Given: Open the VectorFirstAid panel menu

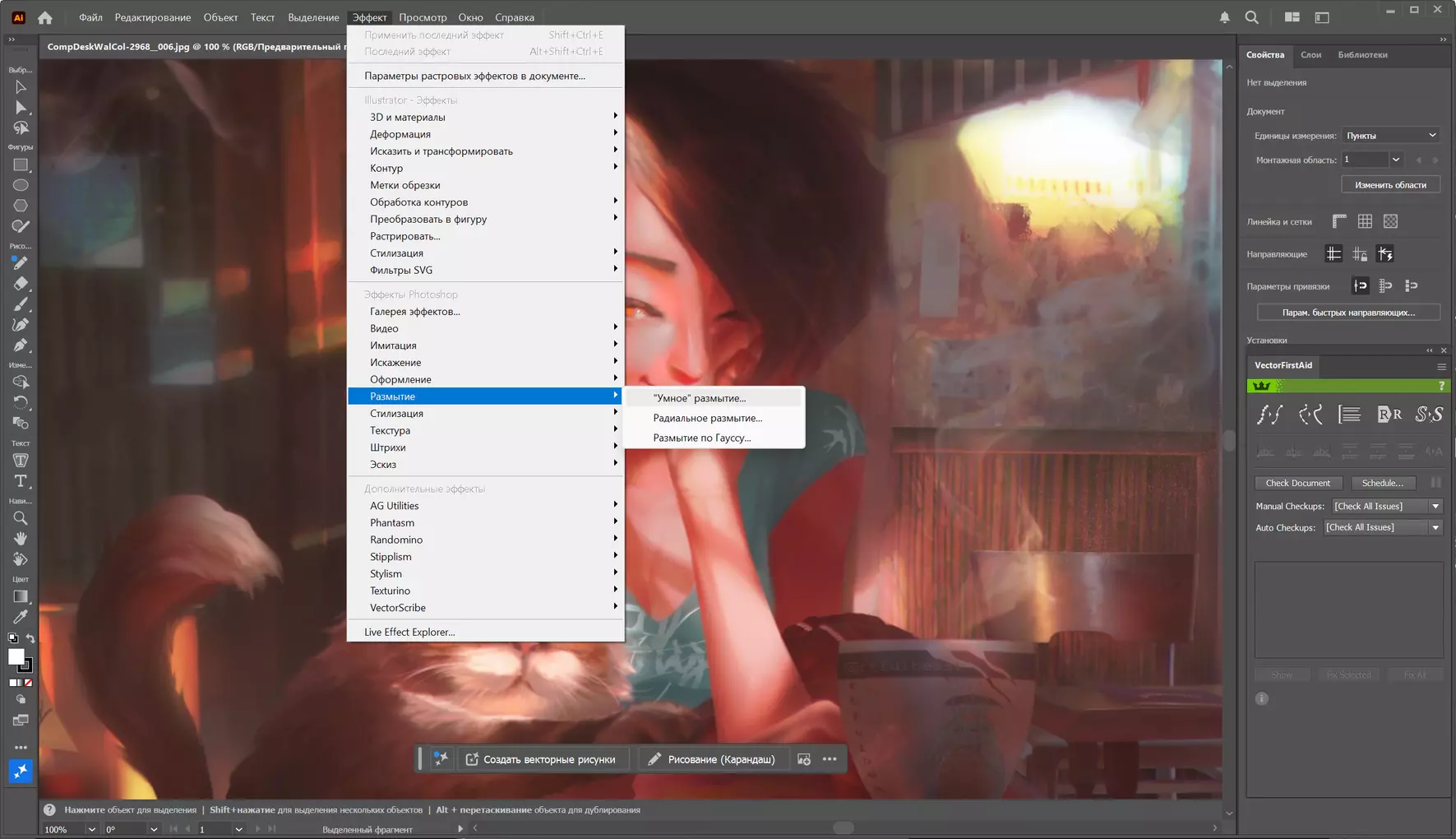Looking at the screenshot, I should [x=1441, y=366].
